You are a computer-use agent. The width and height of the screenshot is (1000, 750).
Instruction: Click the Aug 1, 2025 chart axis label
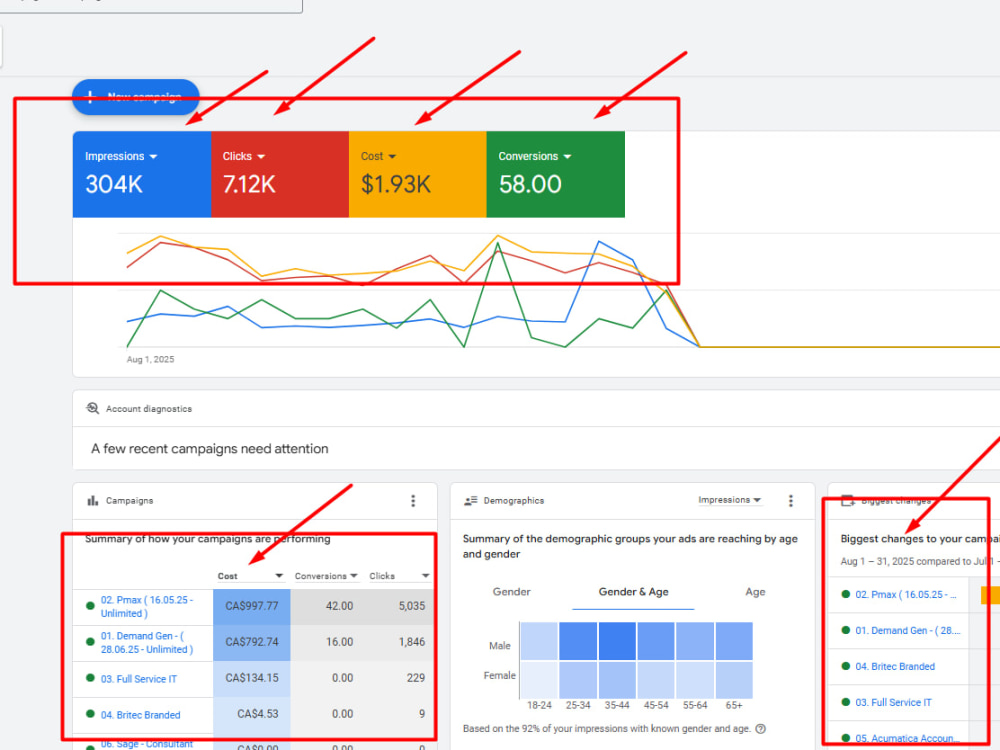tap(151, 360)
